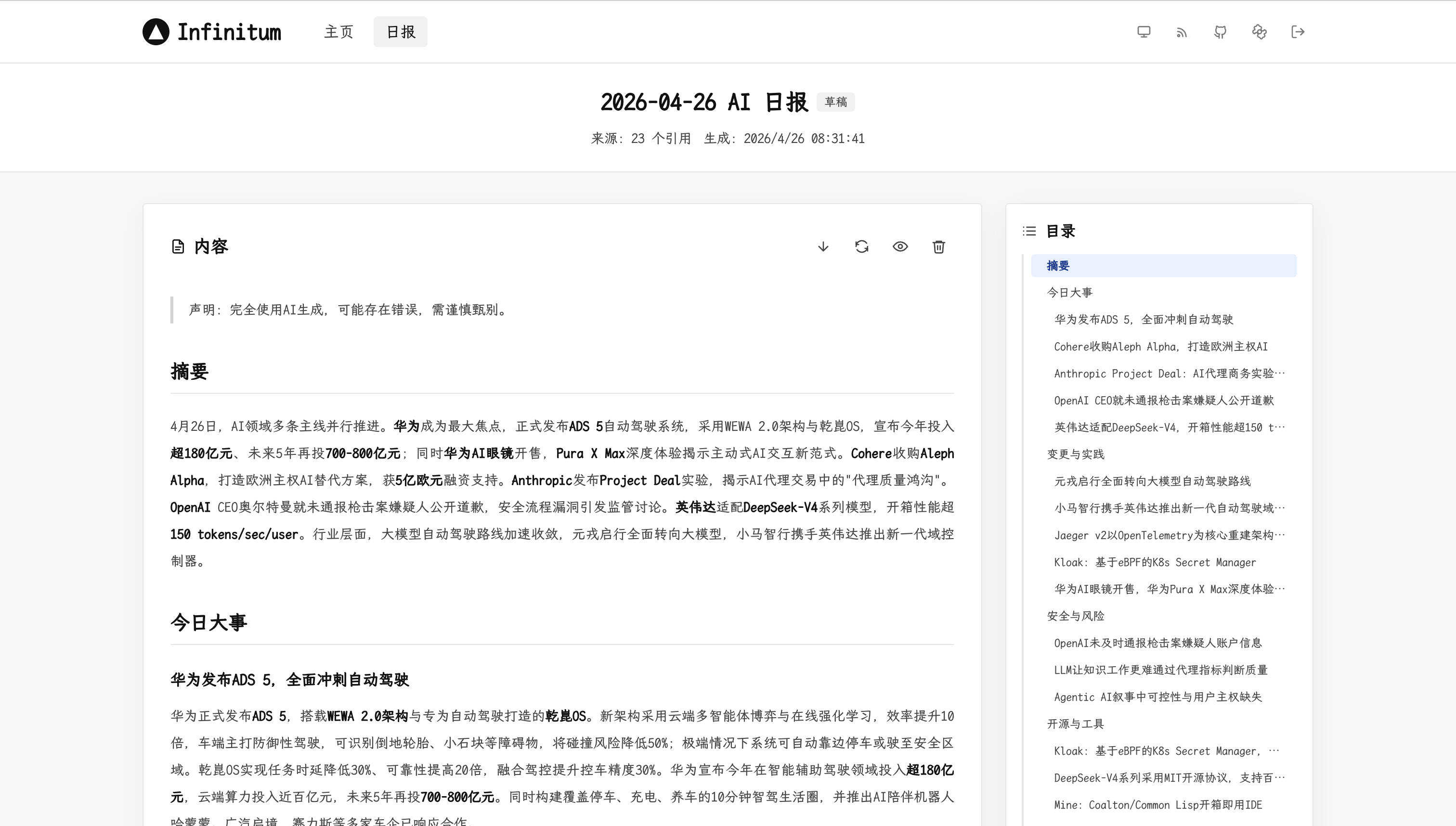Open the monitor display icon in header

[1144, 32]
